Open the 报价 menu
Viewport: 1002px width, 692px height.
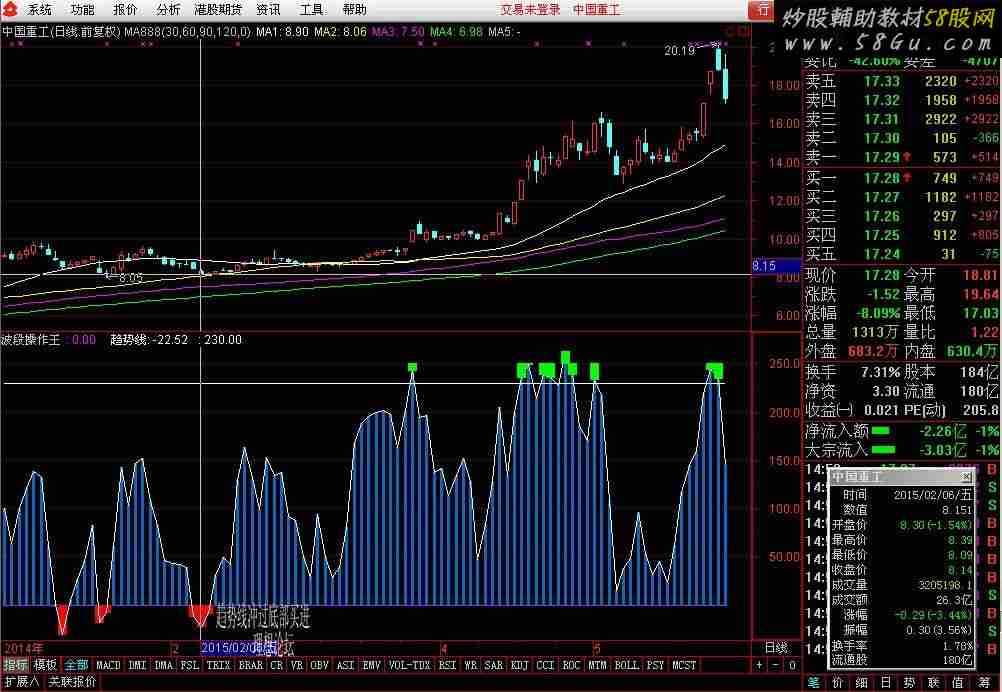(125, 10)
